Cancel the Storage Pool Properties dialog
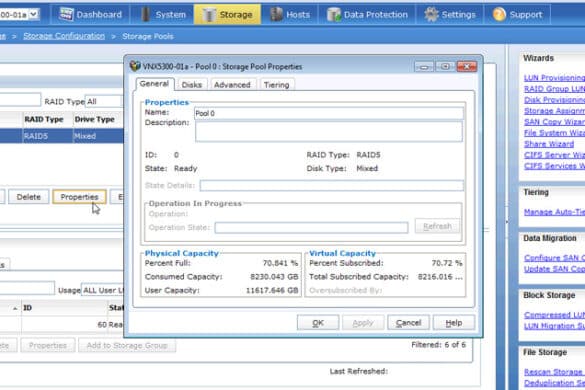This screenshot has height=390, width=585. coord(409,323)
